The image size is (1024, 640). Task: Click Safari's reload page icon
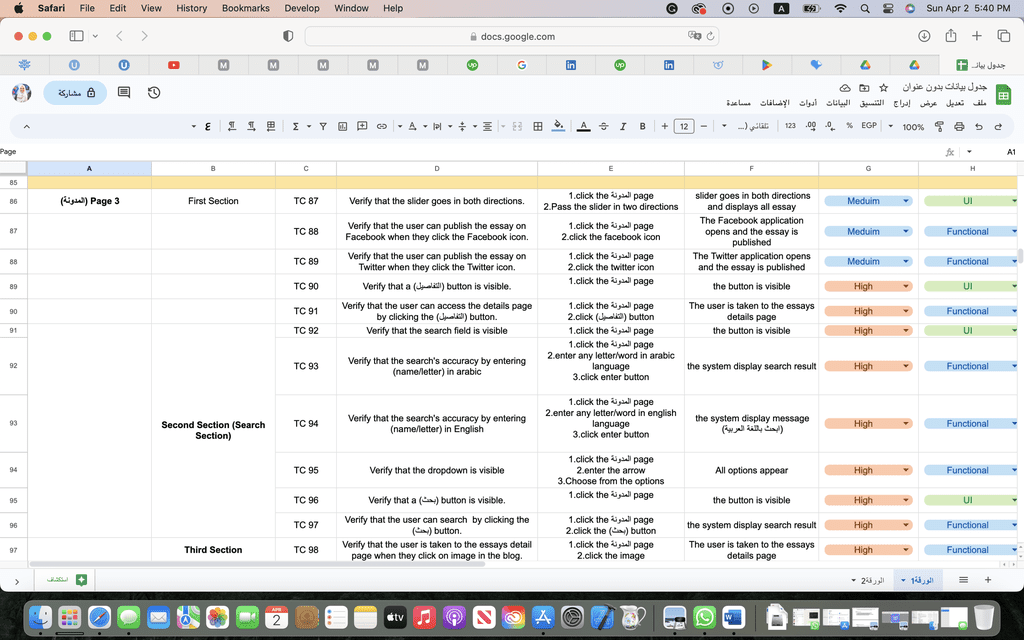tap(711, 37)
